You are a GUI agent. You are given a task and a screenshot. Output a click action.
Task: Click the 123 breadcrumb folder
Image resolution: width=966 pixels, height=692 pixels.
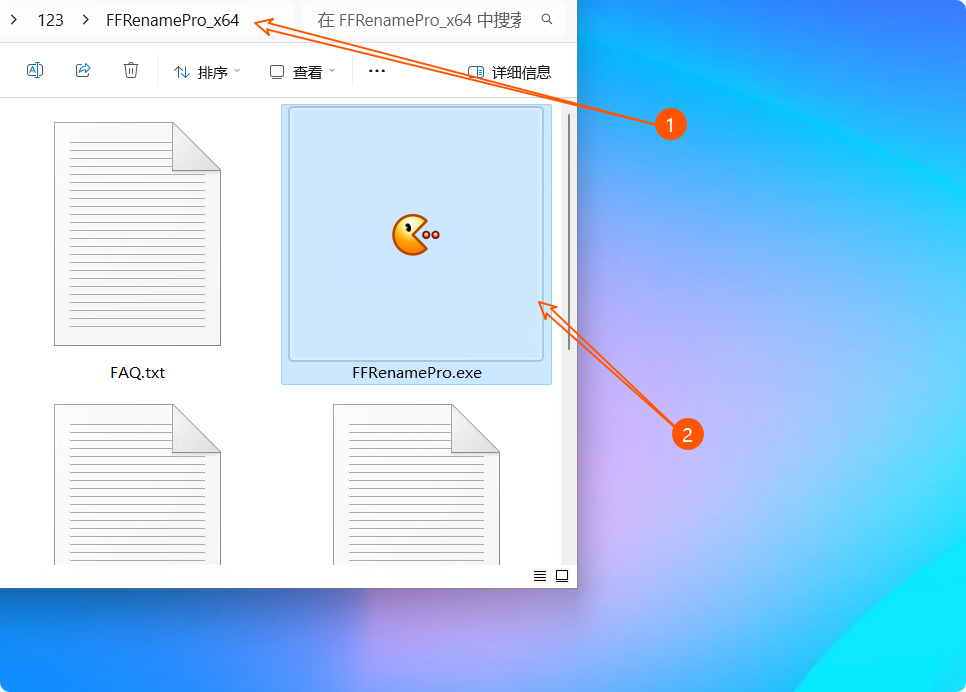tap(51, 20)
